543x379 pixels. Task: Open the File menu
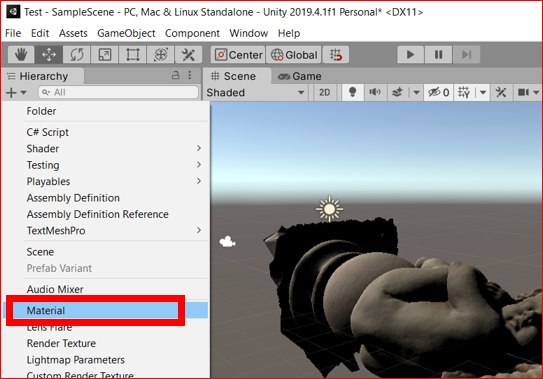(x=13, y=33)
